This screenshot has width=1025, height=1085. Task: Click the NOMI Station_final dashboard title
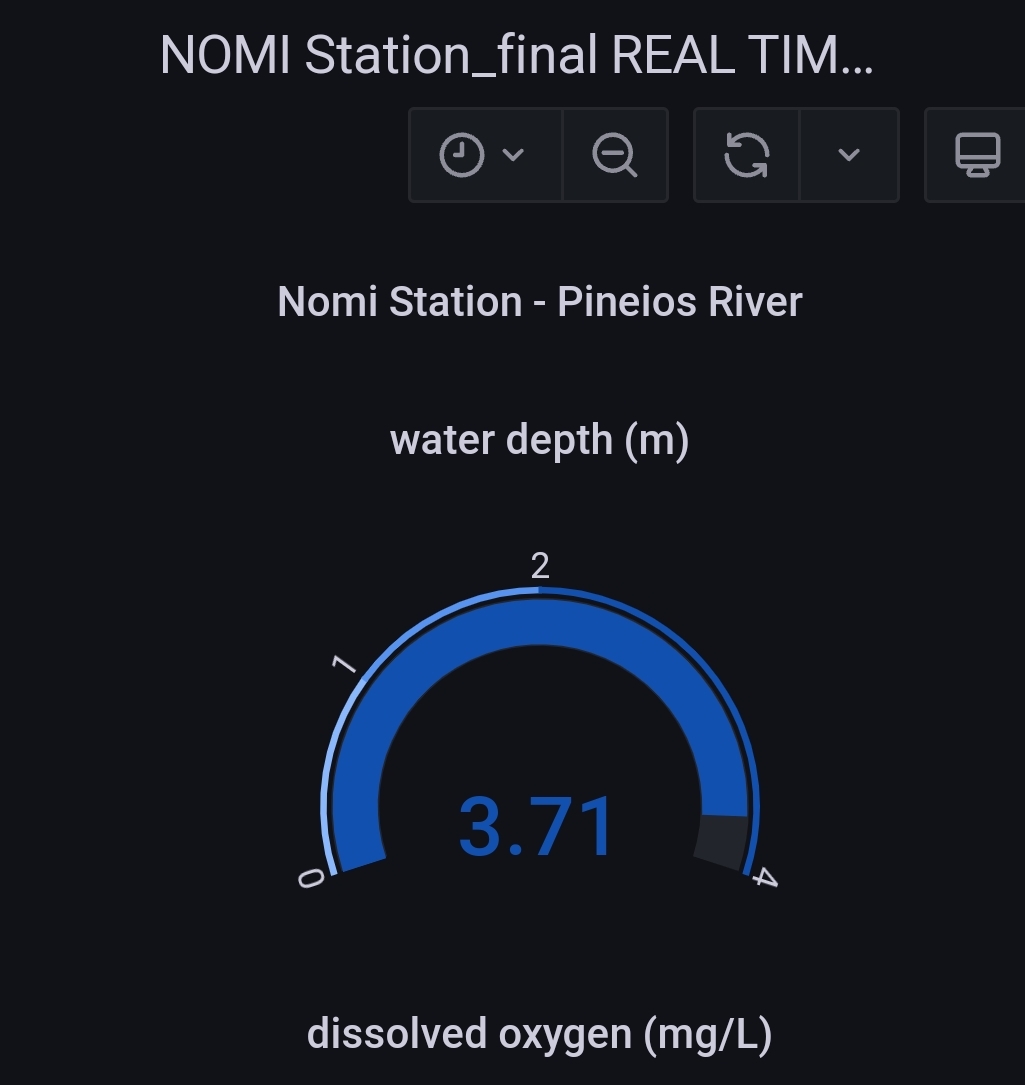(x=516, y=55)
